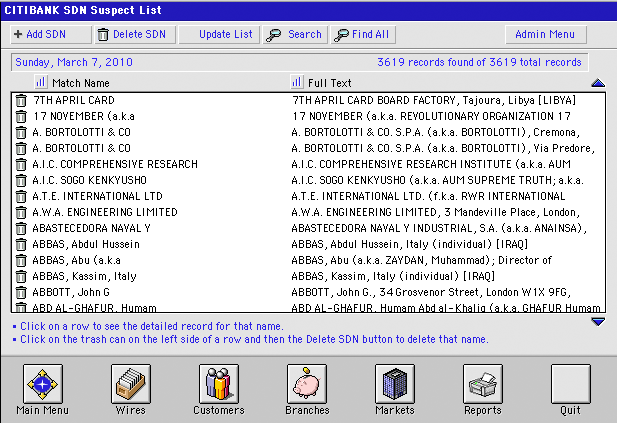Click full text BORTOLOTTI, Via Predore entry
This screenshot has width=617, height=423.
pyautogui.click(x=443, y=148)
